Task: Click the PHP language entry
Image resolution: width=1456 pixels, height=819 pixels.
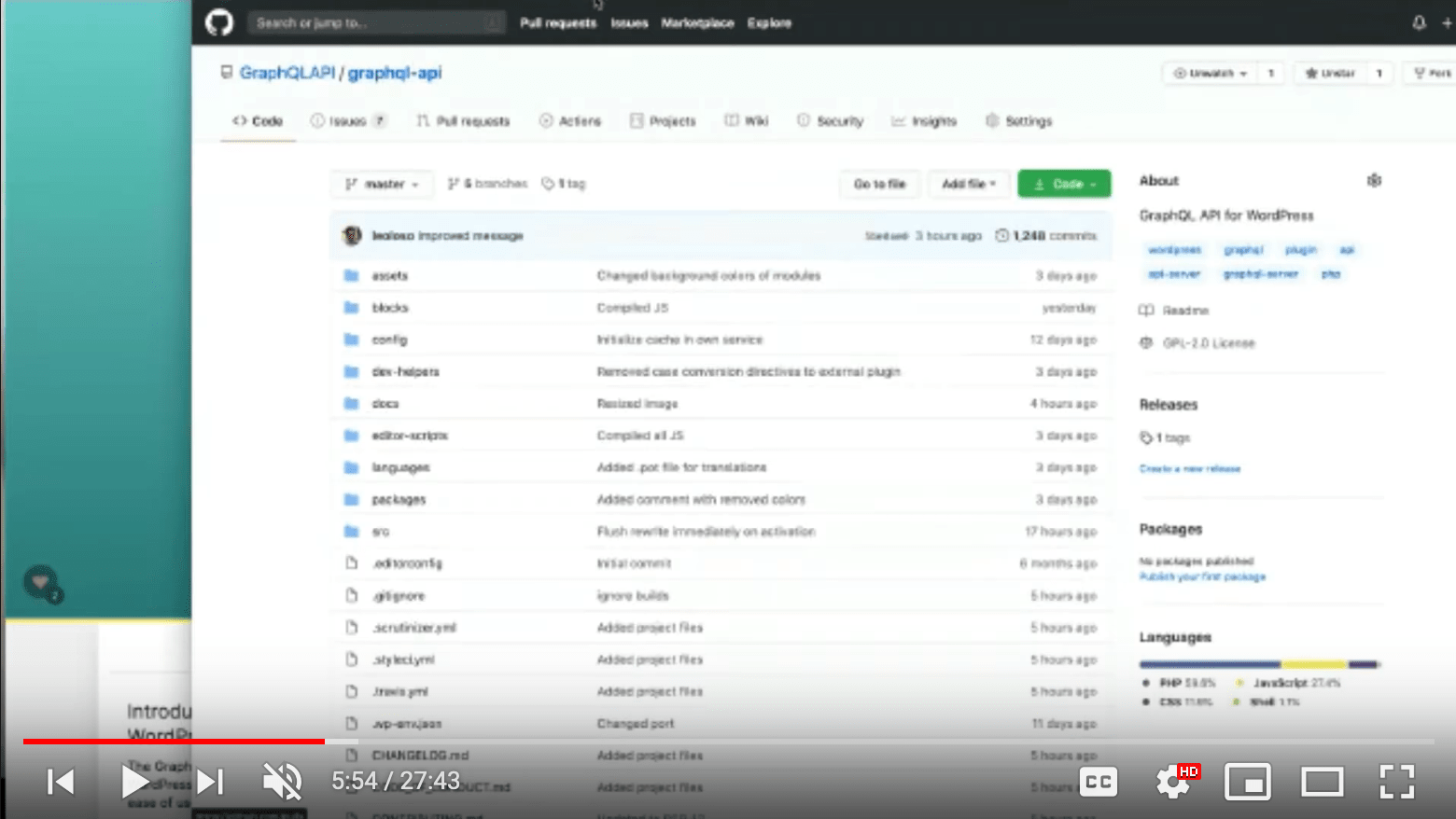Action: coord(1180,683)
